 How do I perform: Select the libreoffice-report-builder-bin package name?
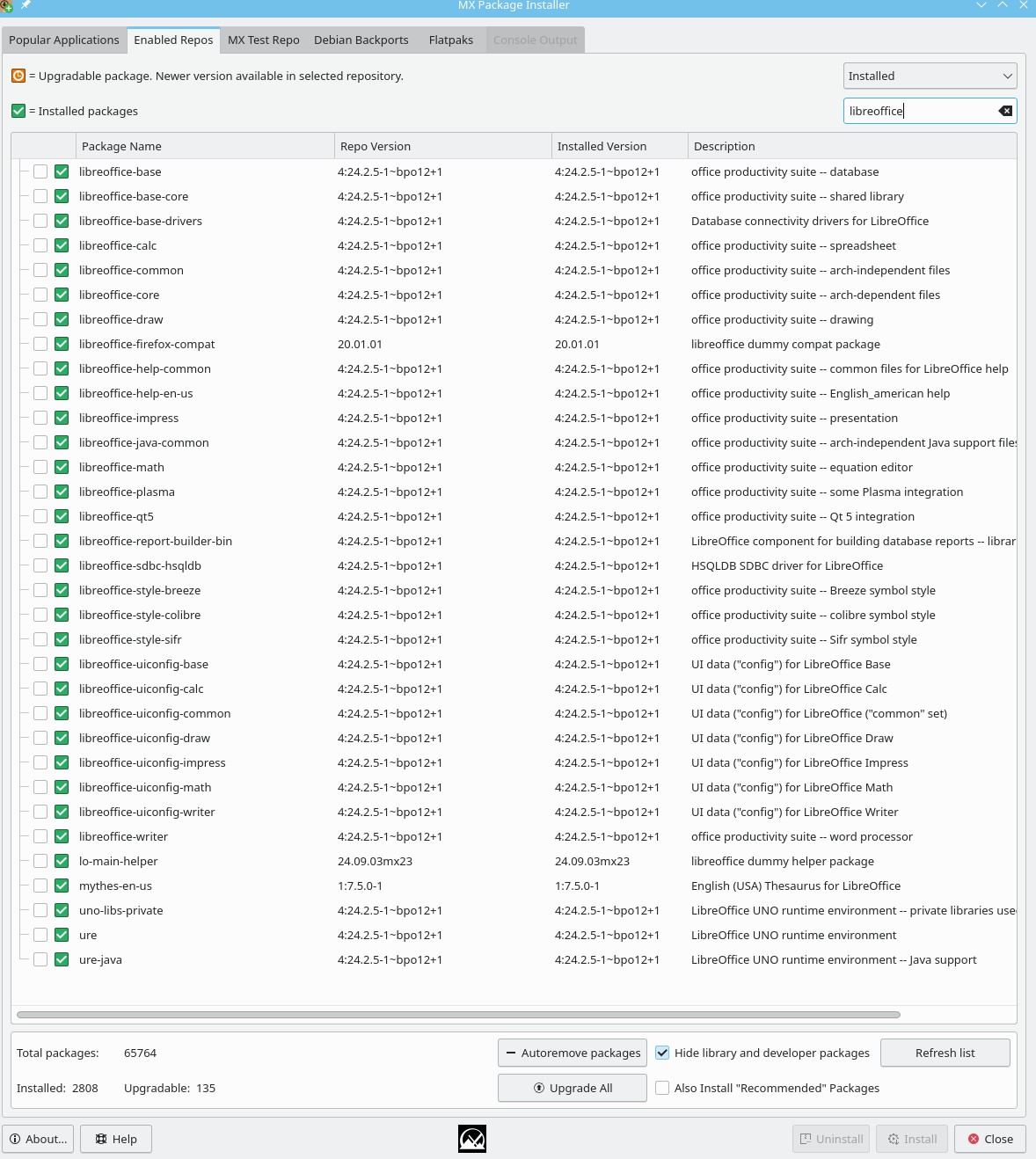[156, 541]
